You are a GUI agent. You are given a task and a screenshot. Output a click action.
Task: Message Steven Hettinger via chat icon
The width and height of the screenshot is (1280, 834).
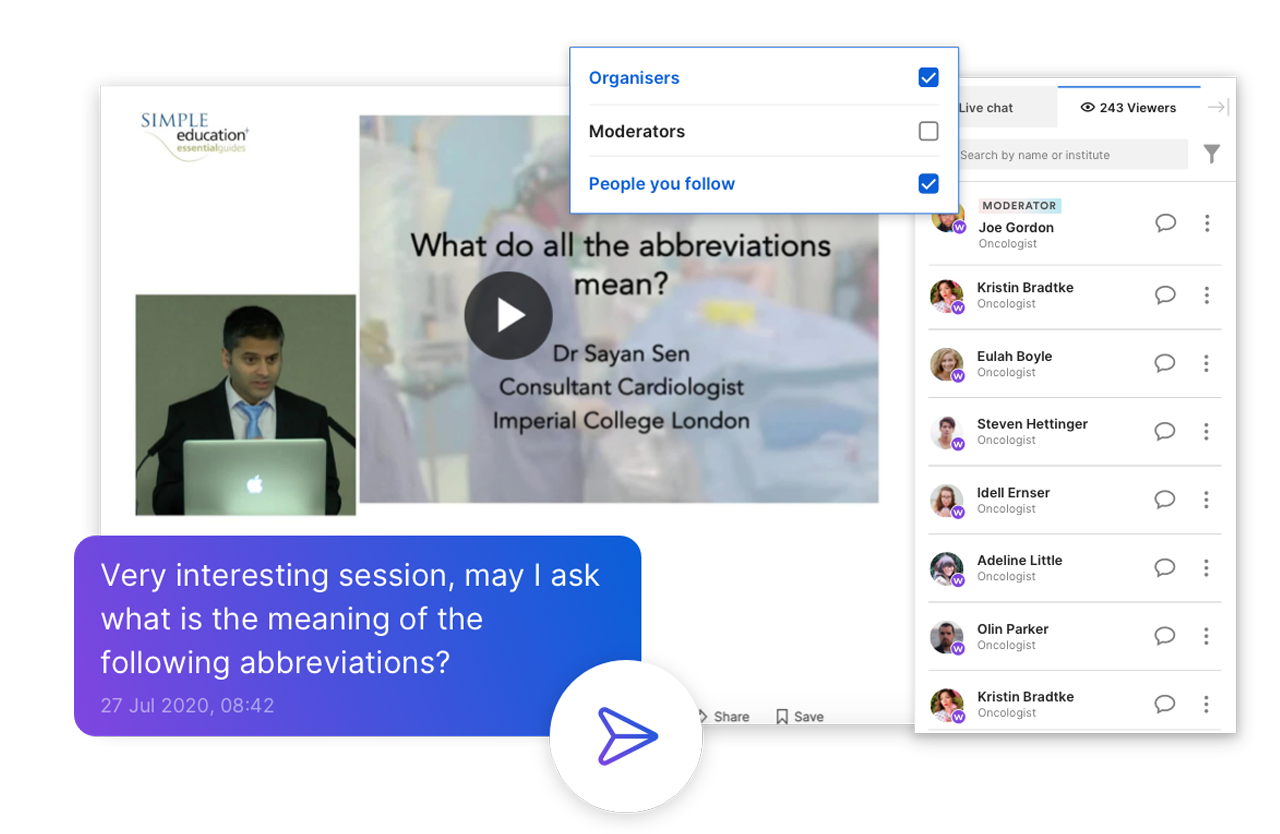[x=1165, y=431]
